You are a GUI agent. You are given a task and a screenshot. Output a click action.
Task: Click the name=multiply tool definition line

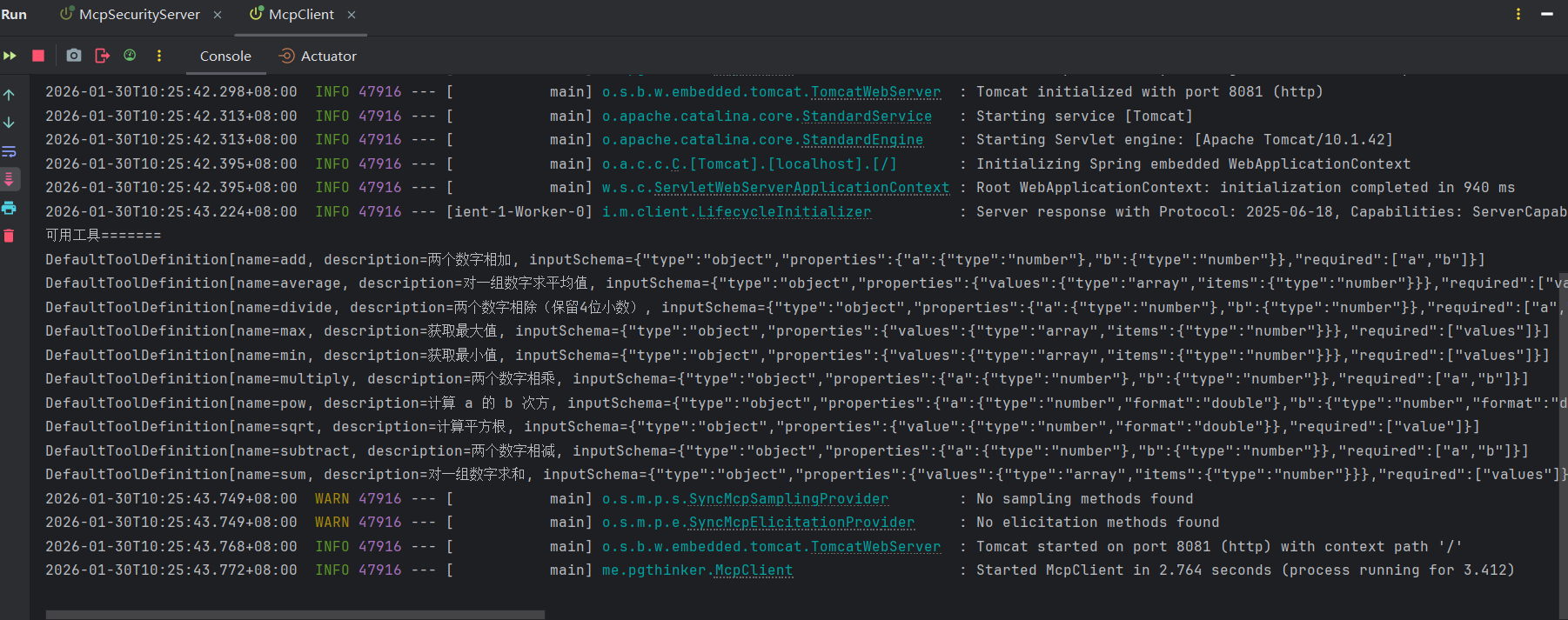pyautogui.click(x=787, y=379)
